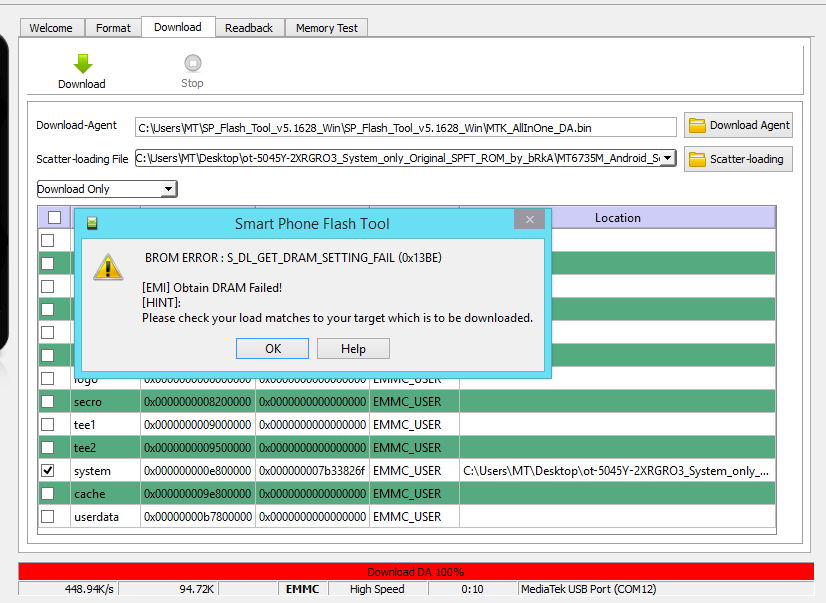Viewport: 826px width, 603px height.
Task: Click the folder icon on the Scatter-loading button
Action: 697,159
